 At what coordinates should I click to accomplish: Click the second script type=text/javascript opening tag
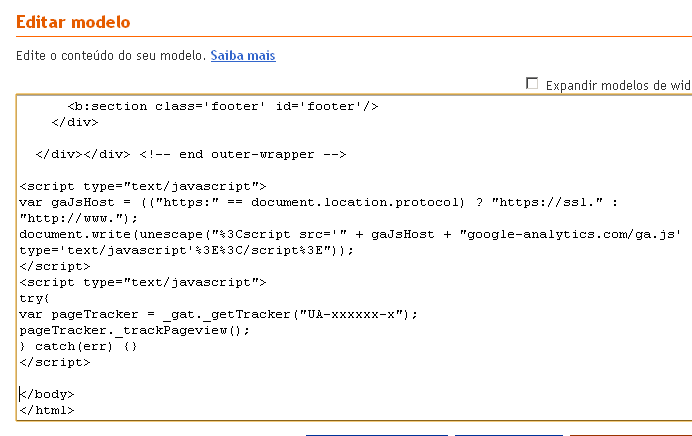pyautogui.click(x=143, y=282)
